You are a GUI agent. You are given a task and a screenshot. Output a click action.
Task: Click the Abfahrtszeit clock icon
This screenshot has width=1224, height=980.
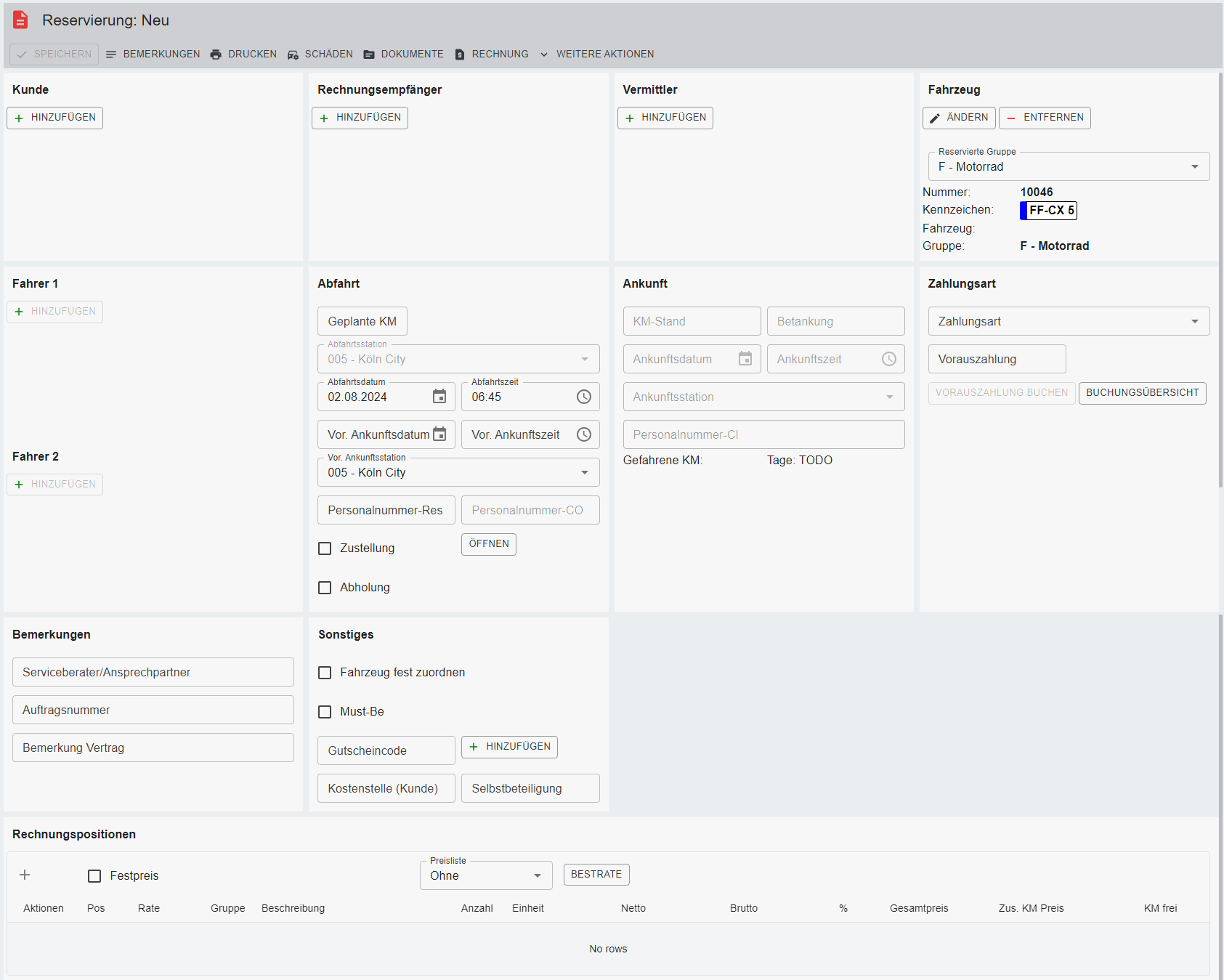584,397
